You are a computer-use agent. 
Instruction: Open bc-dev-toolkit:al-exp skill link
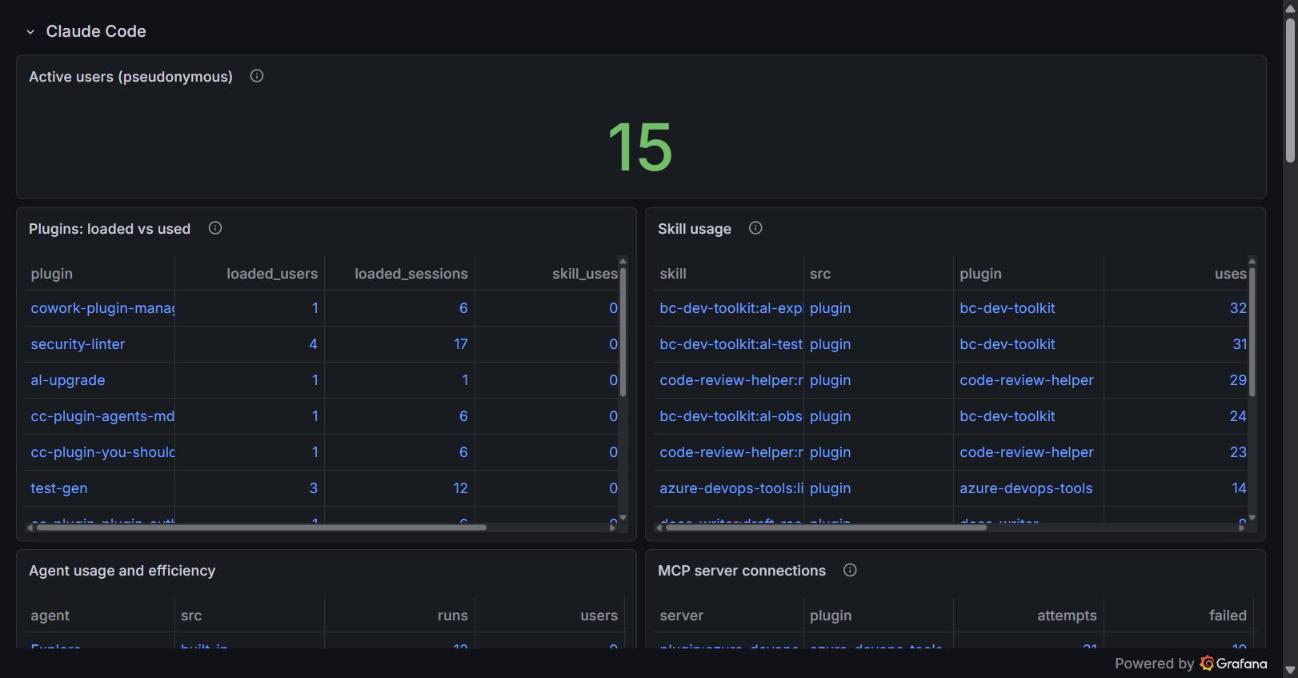coord(731,308)
